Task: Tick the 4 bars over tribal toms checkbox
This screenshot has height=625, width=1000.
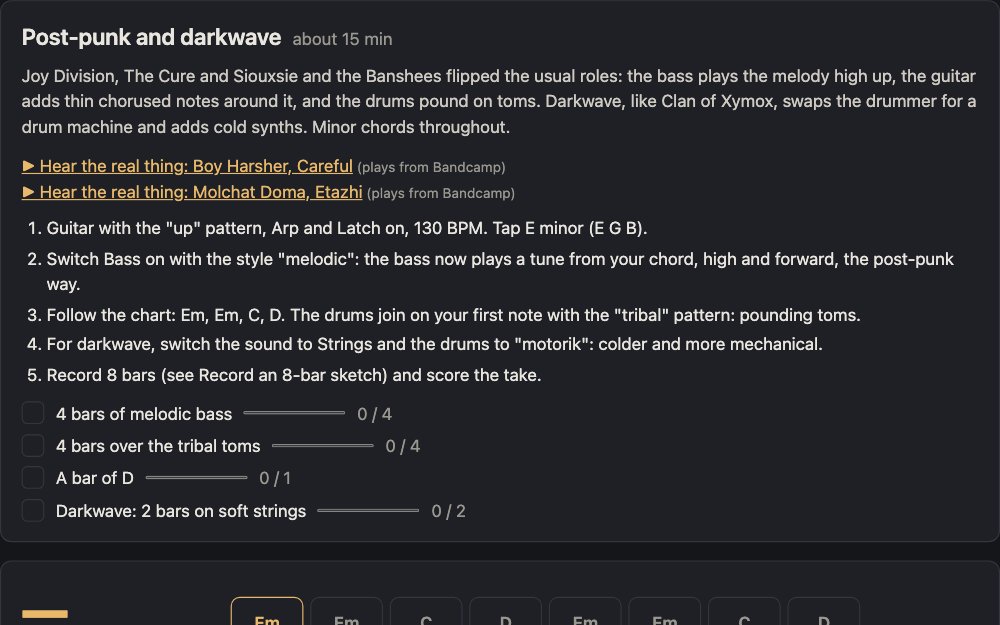Action: pyautogui.click(x=33, y=445)
